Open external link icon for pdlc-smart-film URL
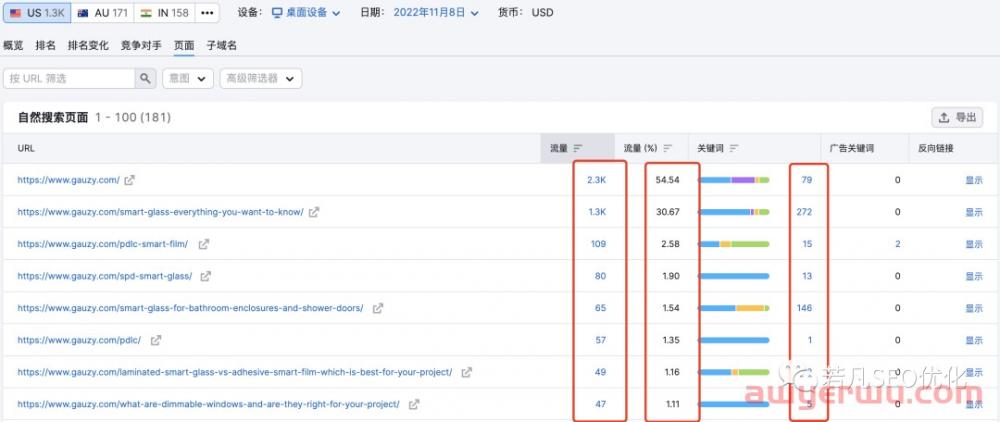Screen dimensions: 1000x422 (x=203, y=244)
